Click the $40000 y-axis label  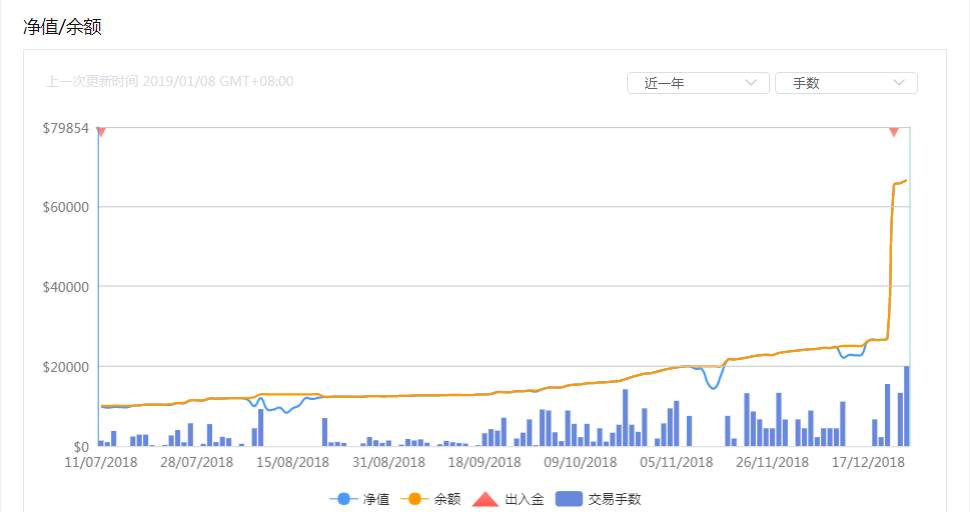pos(66,287)
